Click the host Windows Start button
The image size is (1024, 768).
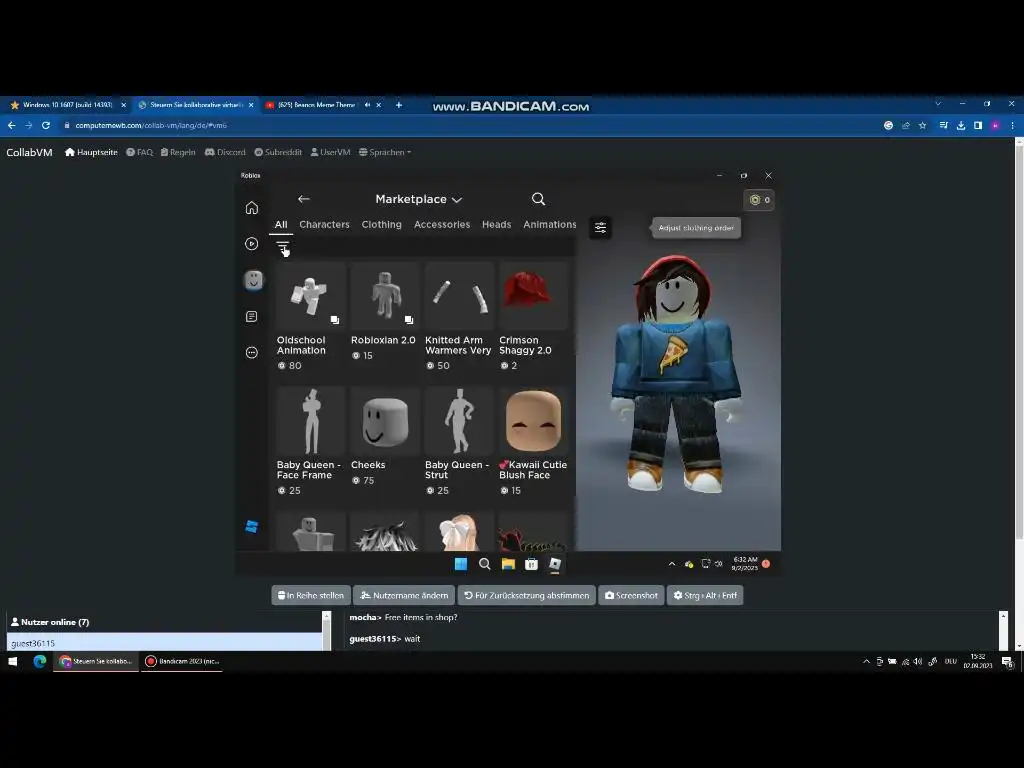(x=12, y=662)
